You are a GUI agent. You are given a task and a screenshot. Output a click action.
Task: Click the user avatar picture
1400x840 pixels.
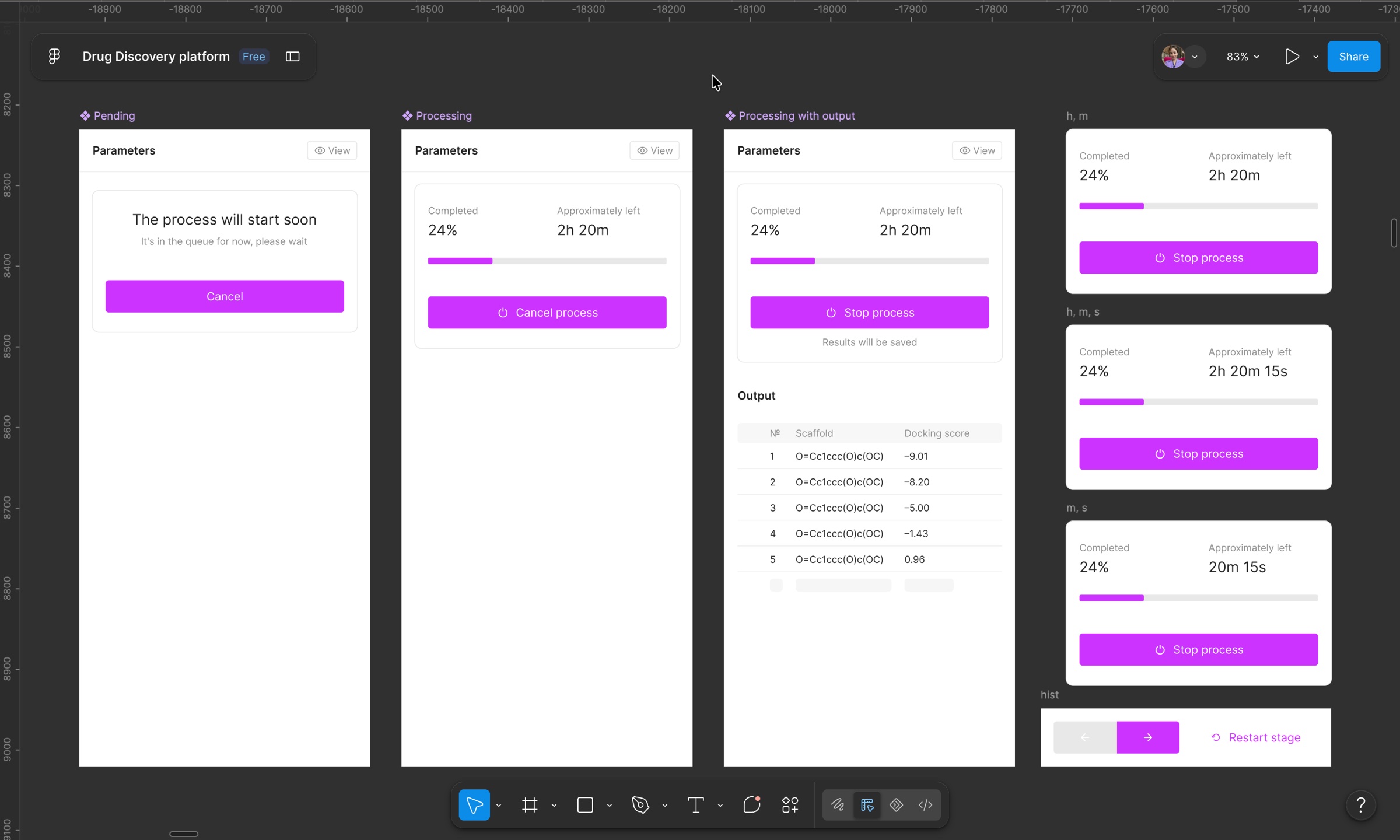point(1172,57)
